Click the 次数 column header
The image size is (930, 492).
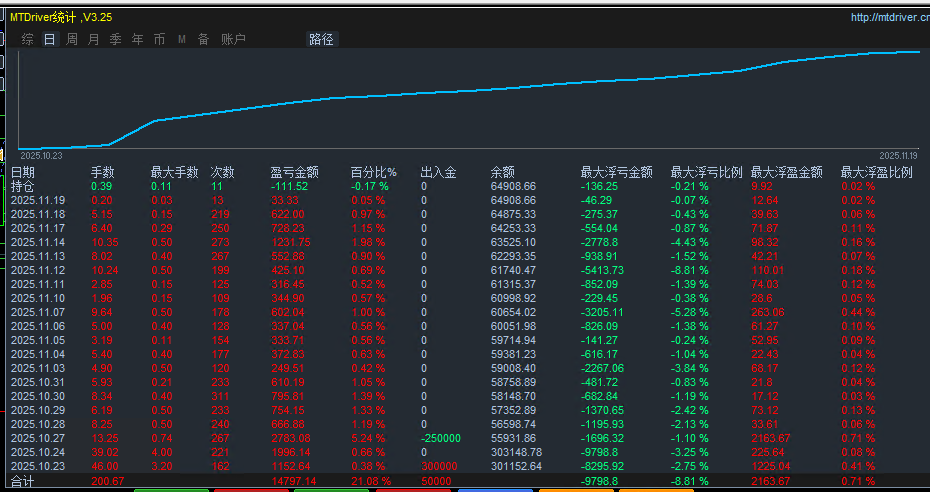click(x=222, y=172)
